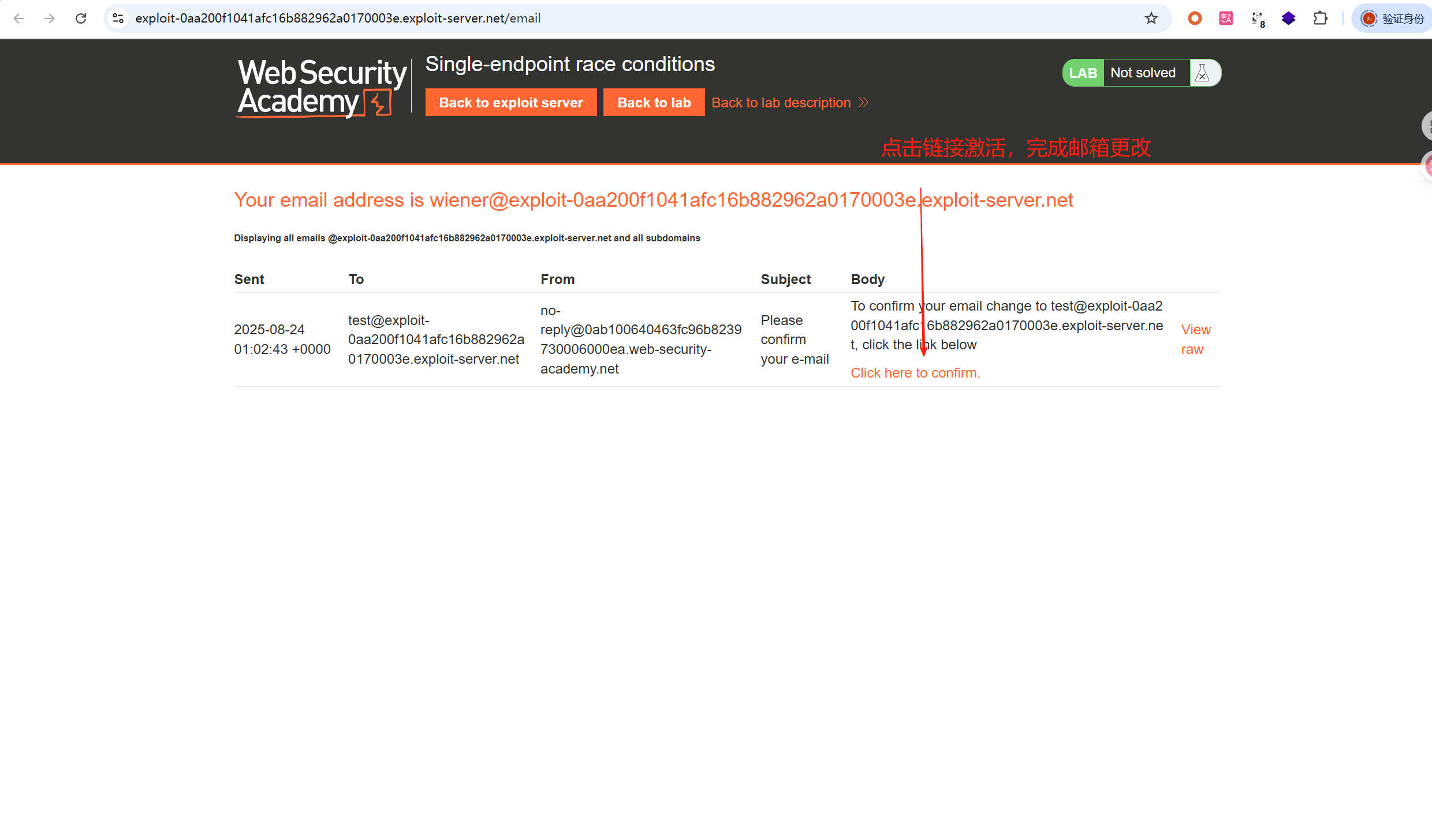Reload the current page
This screenshot has width=1432, height=840.
click(81, 18)
